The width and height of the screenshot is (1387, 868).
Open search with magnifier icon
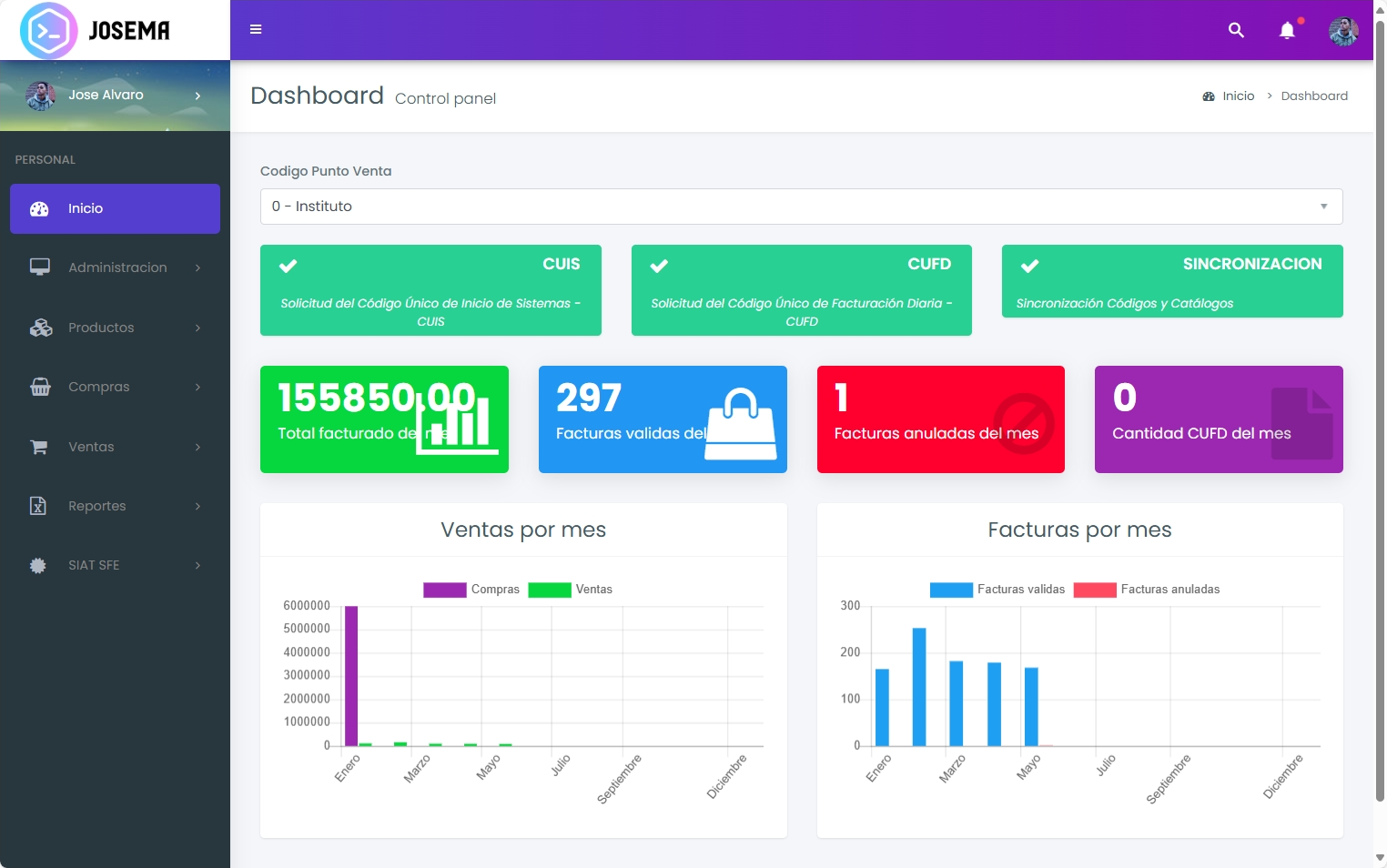coord(1236,30)
